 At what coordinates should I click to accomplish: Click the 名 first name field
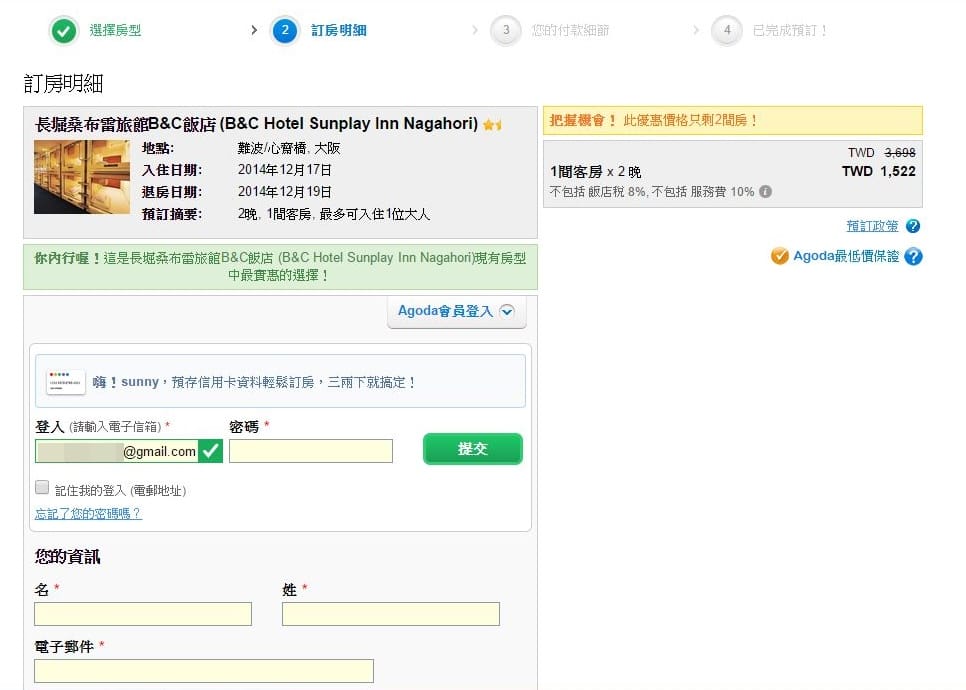[143, 614]
